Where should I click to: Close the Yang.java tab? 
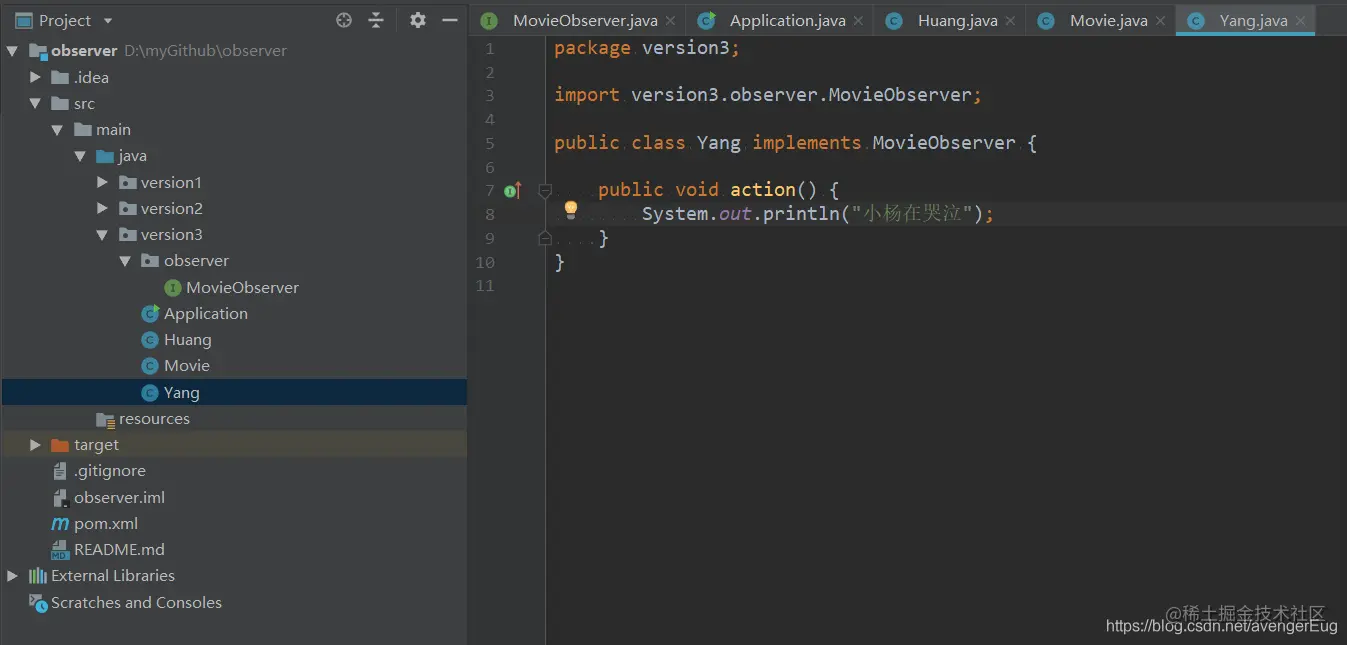pos(1300,21)
